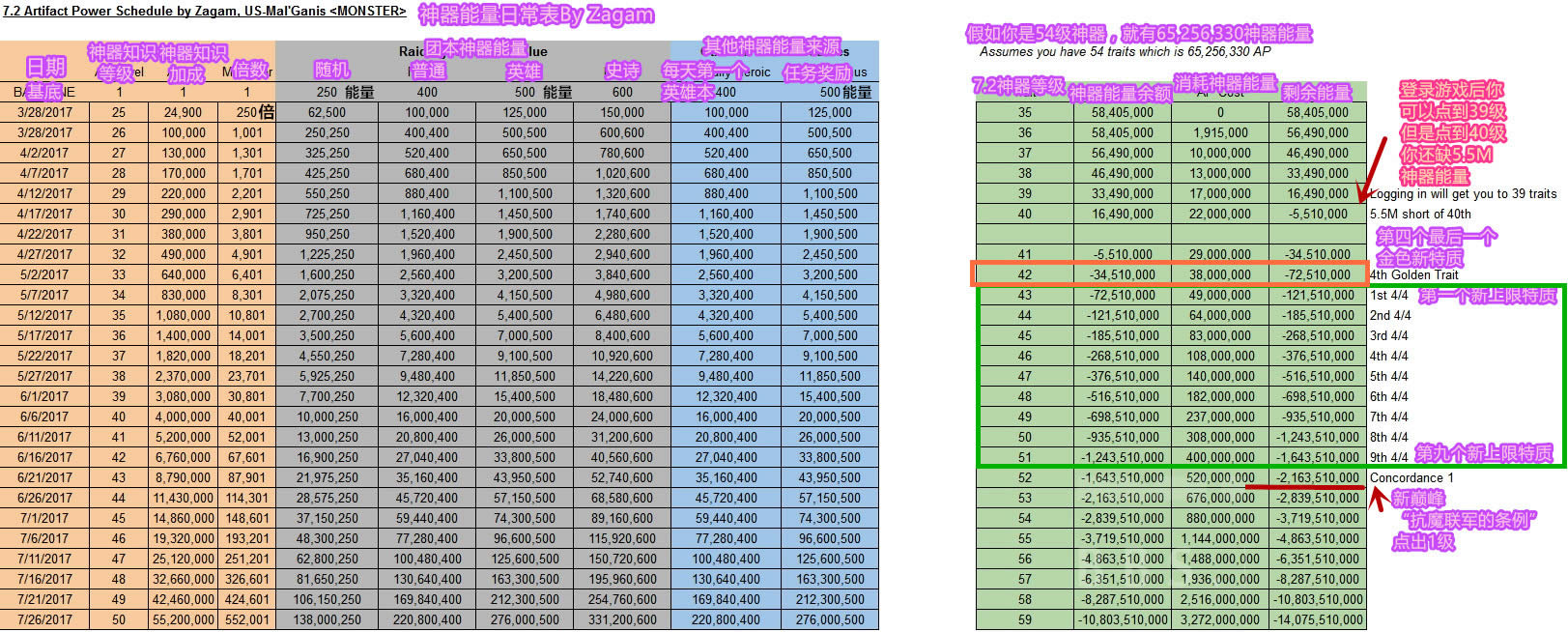1568x632 pixels.
Task: Select the last date cell 7/26/2017
Action: click(44, 619)
